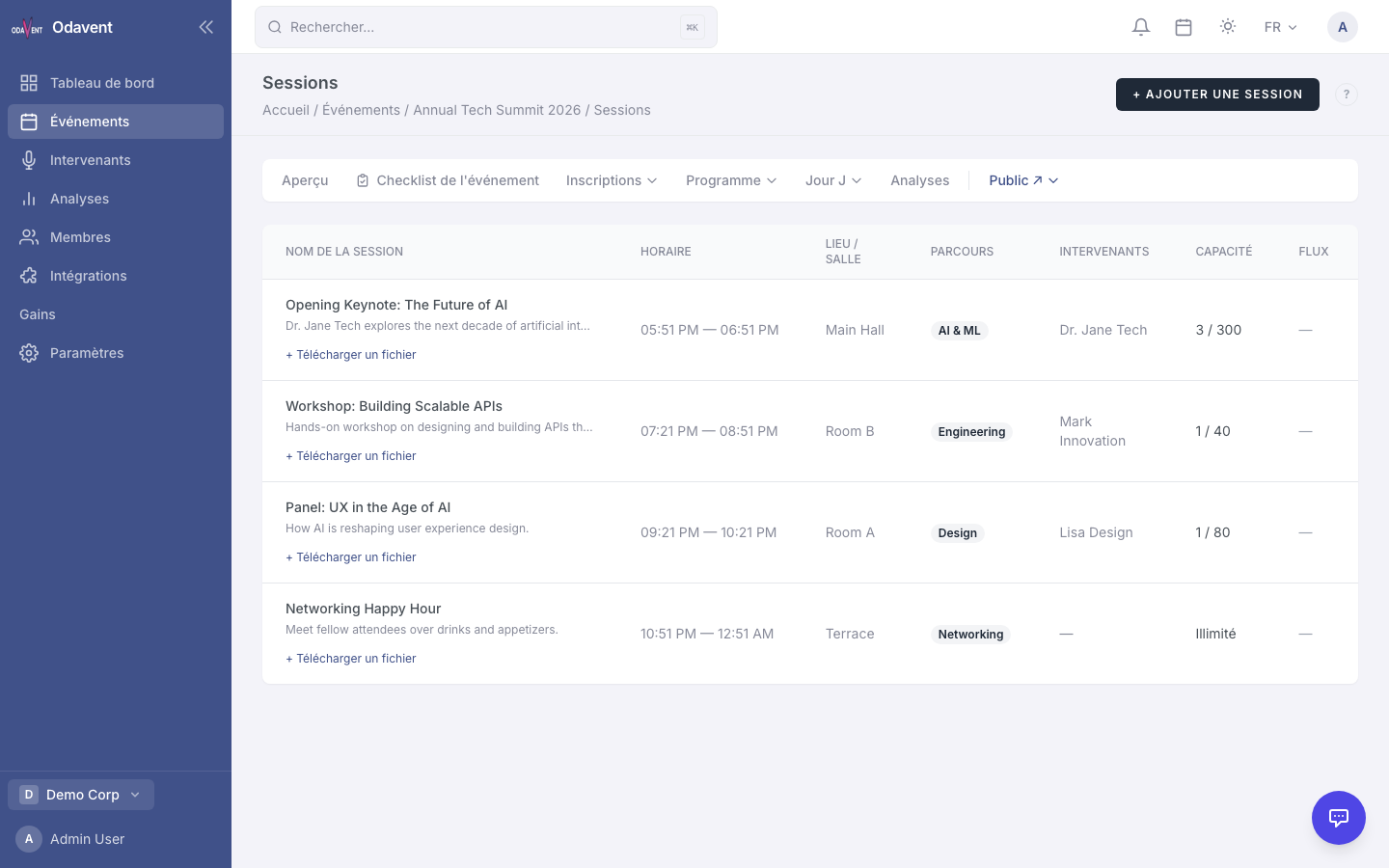Click Ajouter une session button
The height and width of the screenshot is (868, 1389).
(1217, 95)
